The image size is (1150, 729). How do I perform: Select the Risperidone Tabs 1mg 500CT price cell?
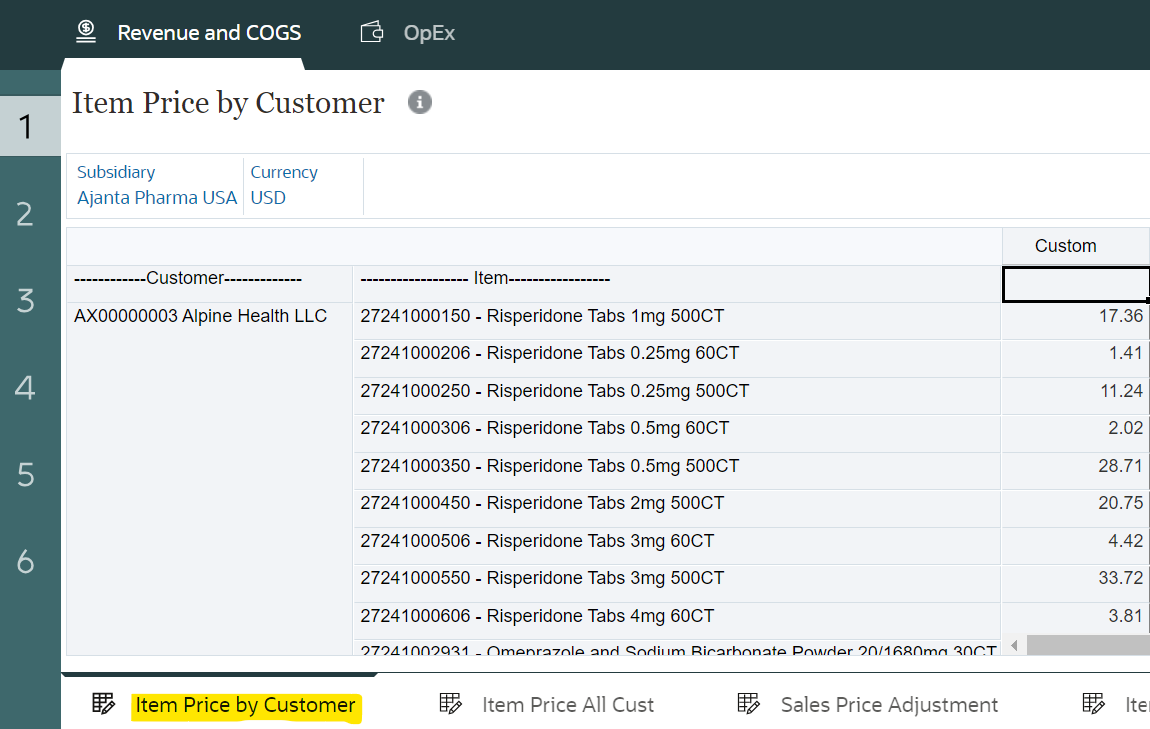(1074, 316)
